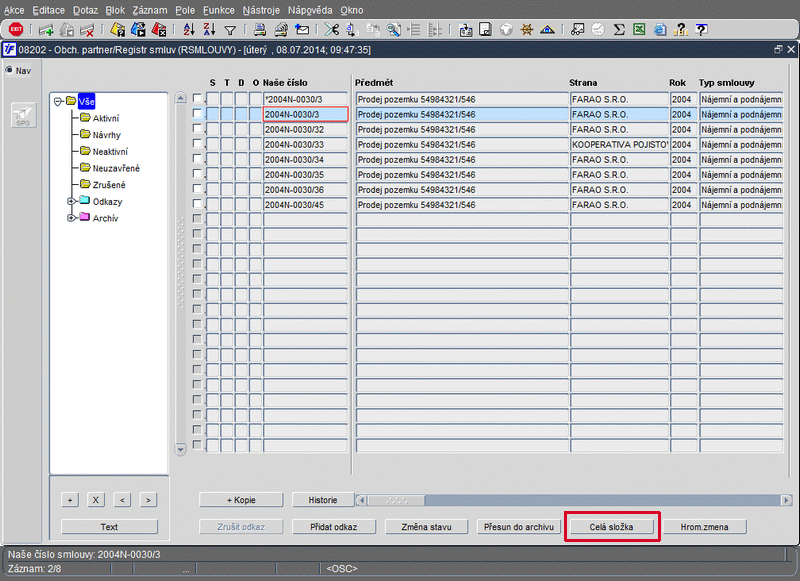Toggle the Nav radio button
The image size is (800, 581).
coord(9,70)
